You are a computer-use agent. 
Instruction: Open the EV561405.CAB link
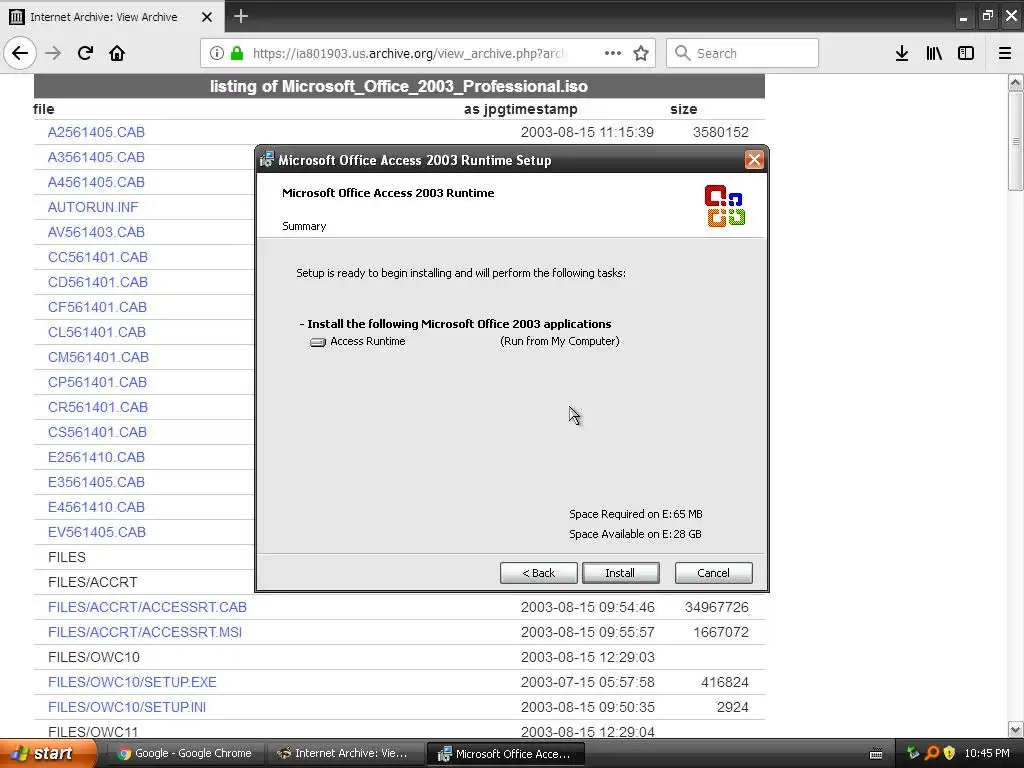coord(97,532)
